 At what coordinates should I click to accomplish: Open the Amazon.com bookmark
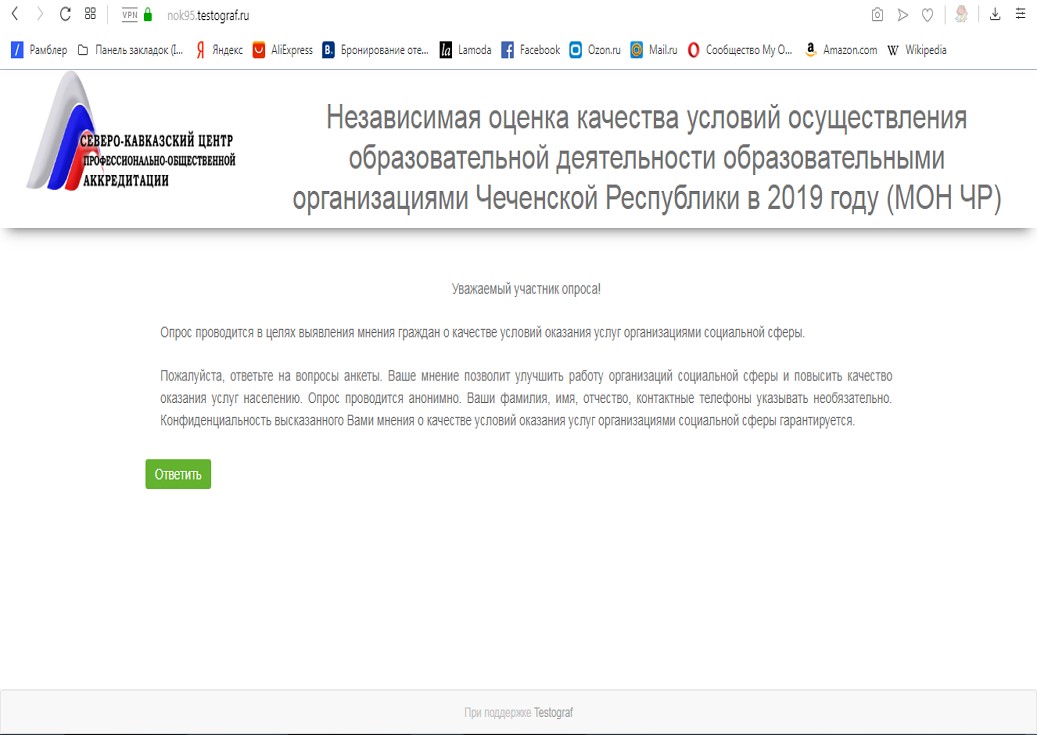click(841, 50)
